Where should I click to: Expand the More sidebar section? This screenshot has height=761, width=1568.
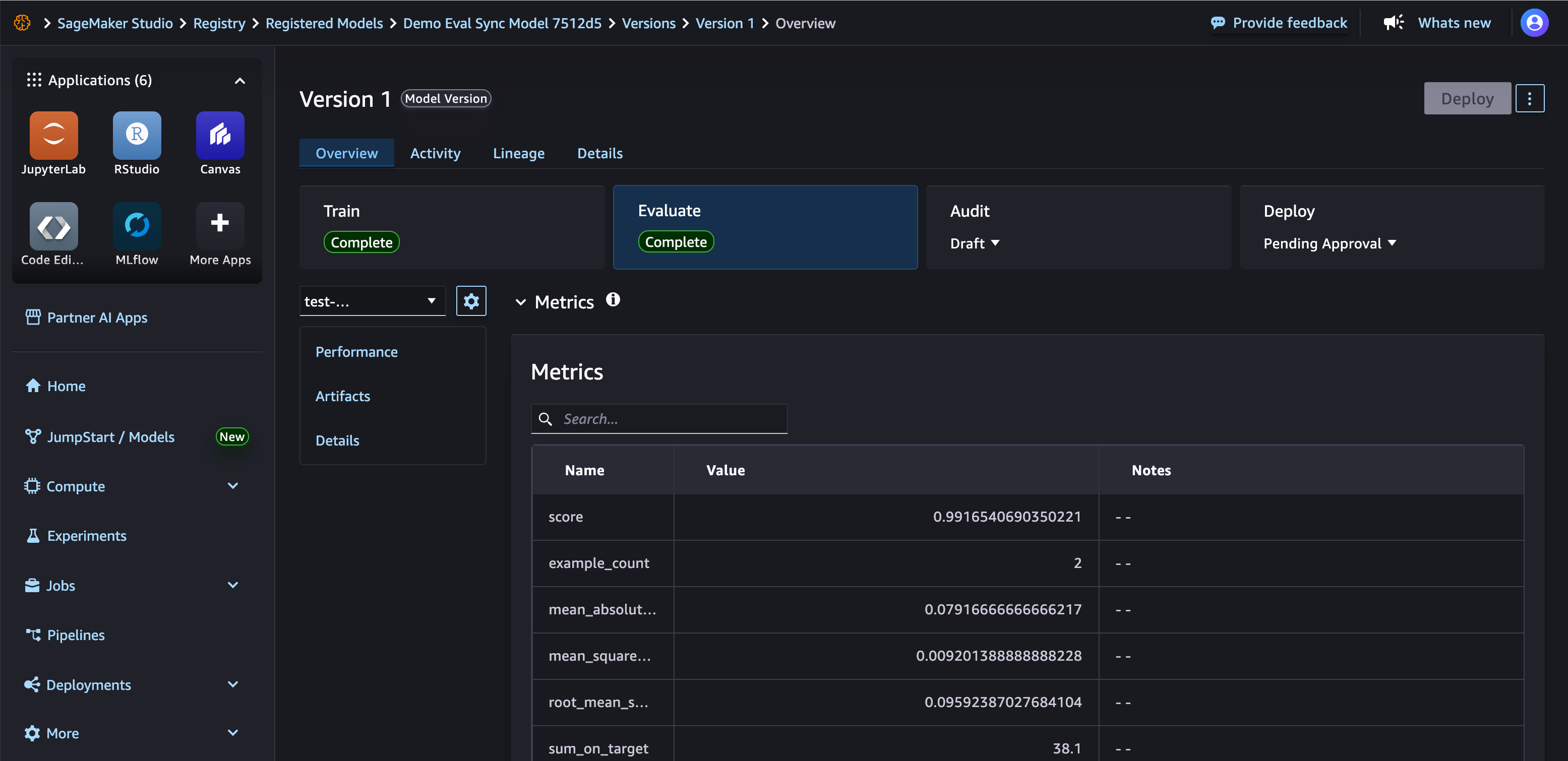pos(232,732)
